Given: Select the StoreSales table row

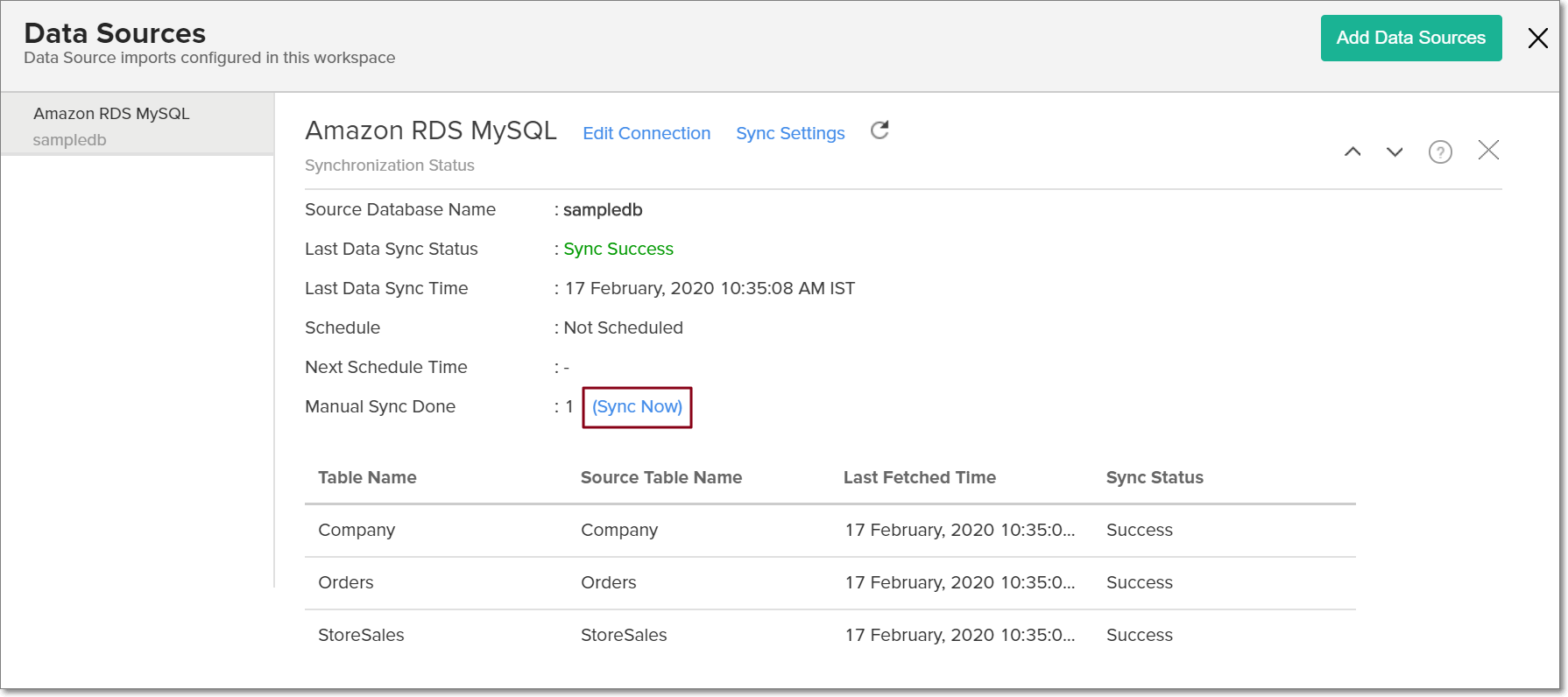Looking at the screenshot, I should tap(361, 635).
